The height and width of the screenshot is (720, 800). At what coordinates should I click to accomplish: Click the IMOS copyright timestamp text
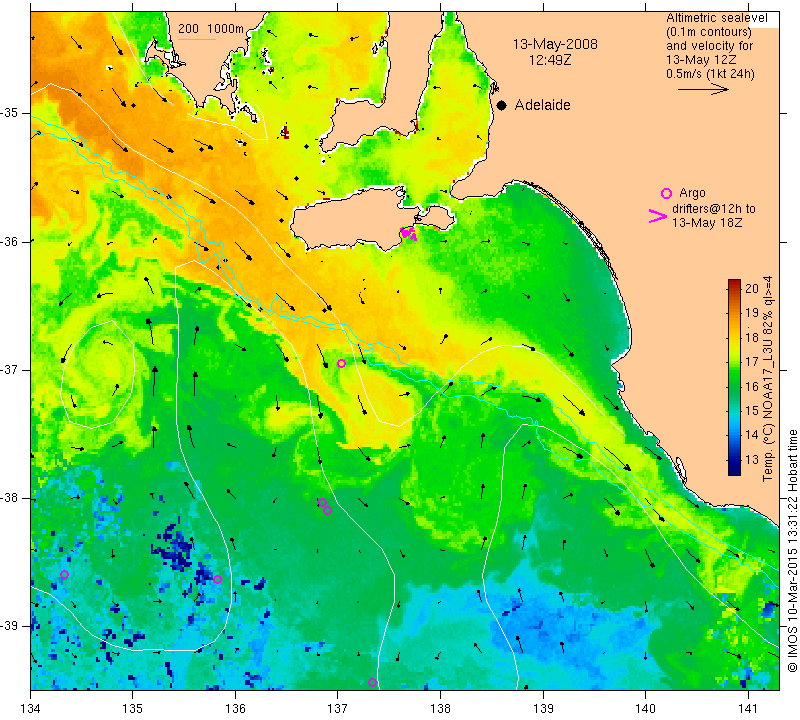(x=792, y=550)
